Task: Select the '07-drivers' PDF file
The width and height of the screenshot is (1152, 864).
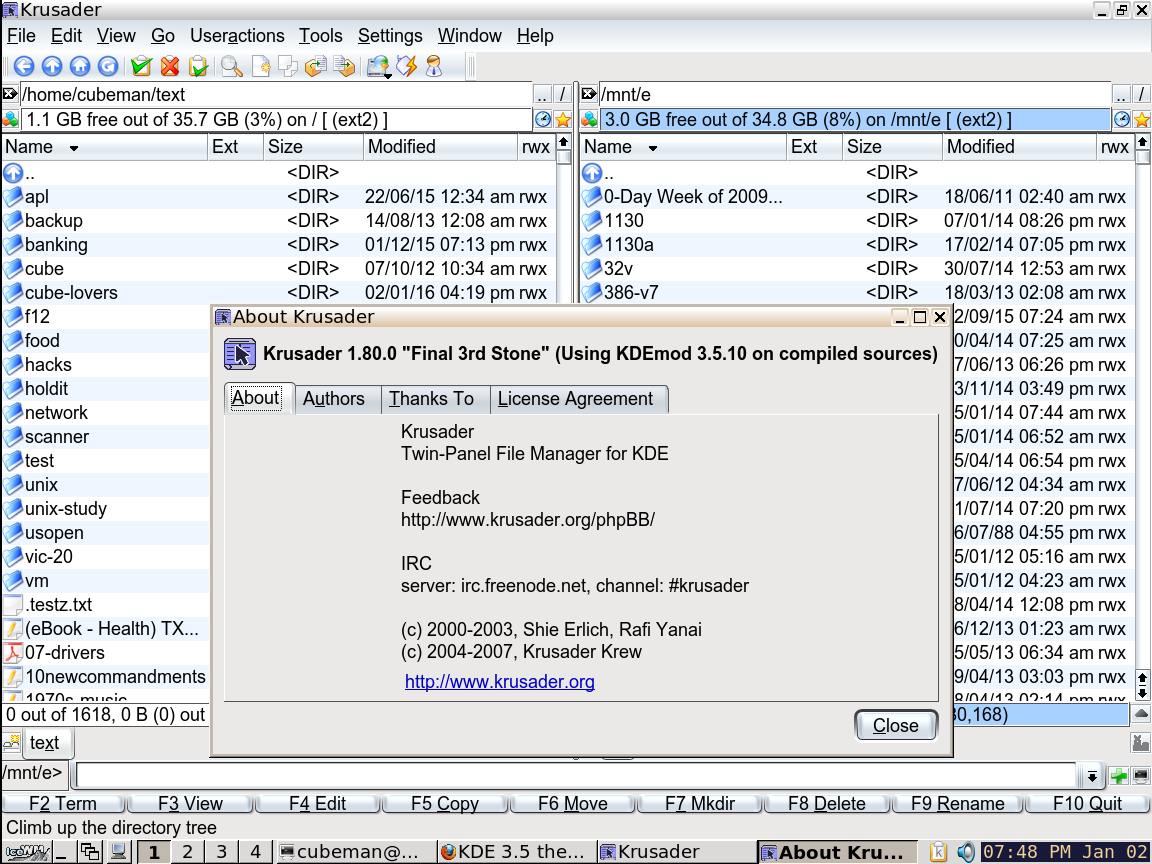Action: [65, 653]
